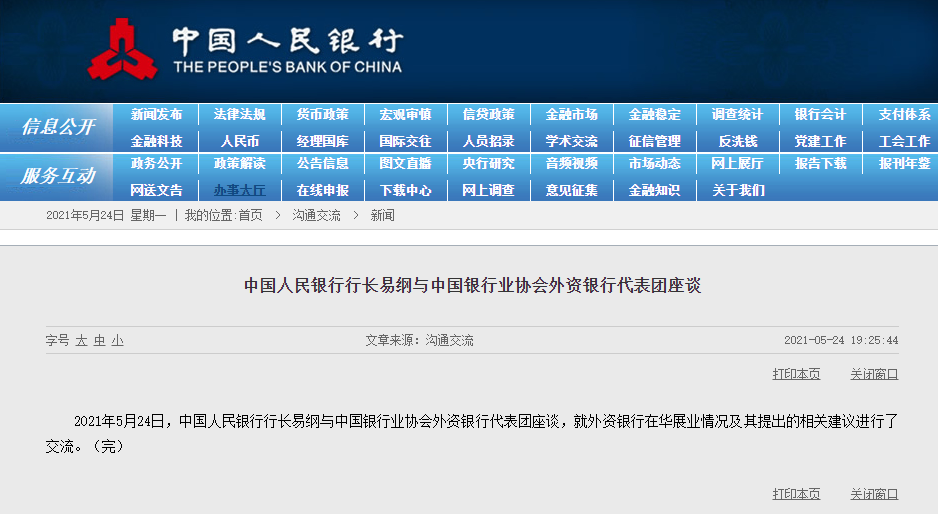Set font size to large (大)
Image resolution: width=938 pixels, height=514 pixels.
click(x=81, y=340)
